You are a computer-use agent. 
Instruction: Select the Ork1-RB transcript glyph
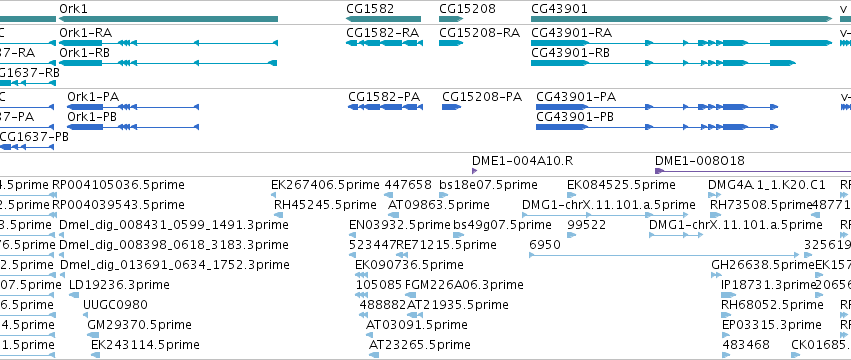pyautogui.click(x=168, y=63)
